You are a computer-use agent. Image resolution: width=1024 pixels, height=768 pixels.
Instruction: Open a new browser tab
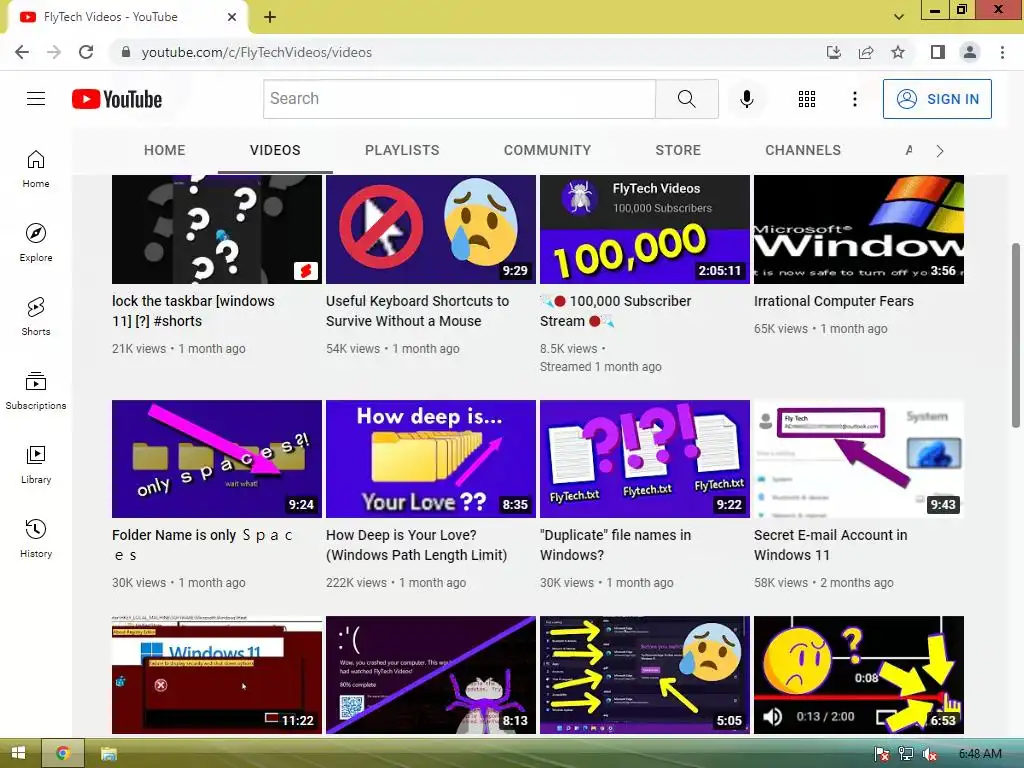pyautogui.click(x=270, y=17)
